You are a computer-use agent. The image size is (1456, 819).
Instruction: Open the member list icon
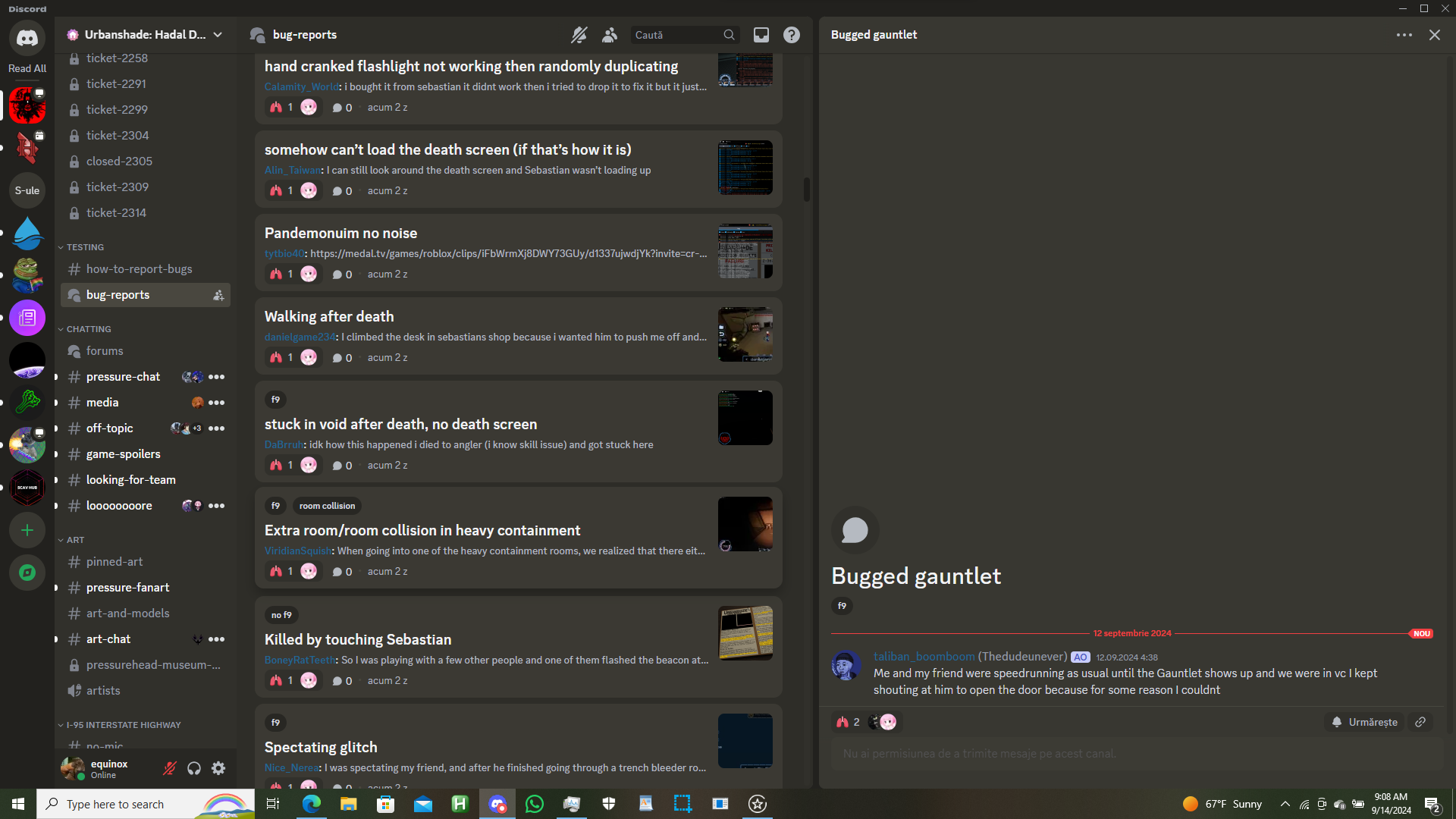click(610, 35)
